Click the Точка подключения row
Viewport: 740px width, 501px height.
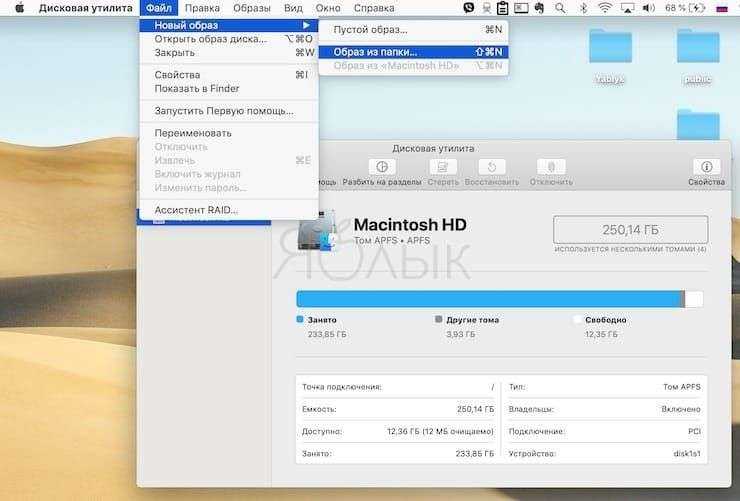(398, 387)
